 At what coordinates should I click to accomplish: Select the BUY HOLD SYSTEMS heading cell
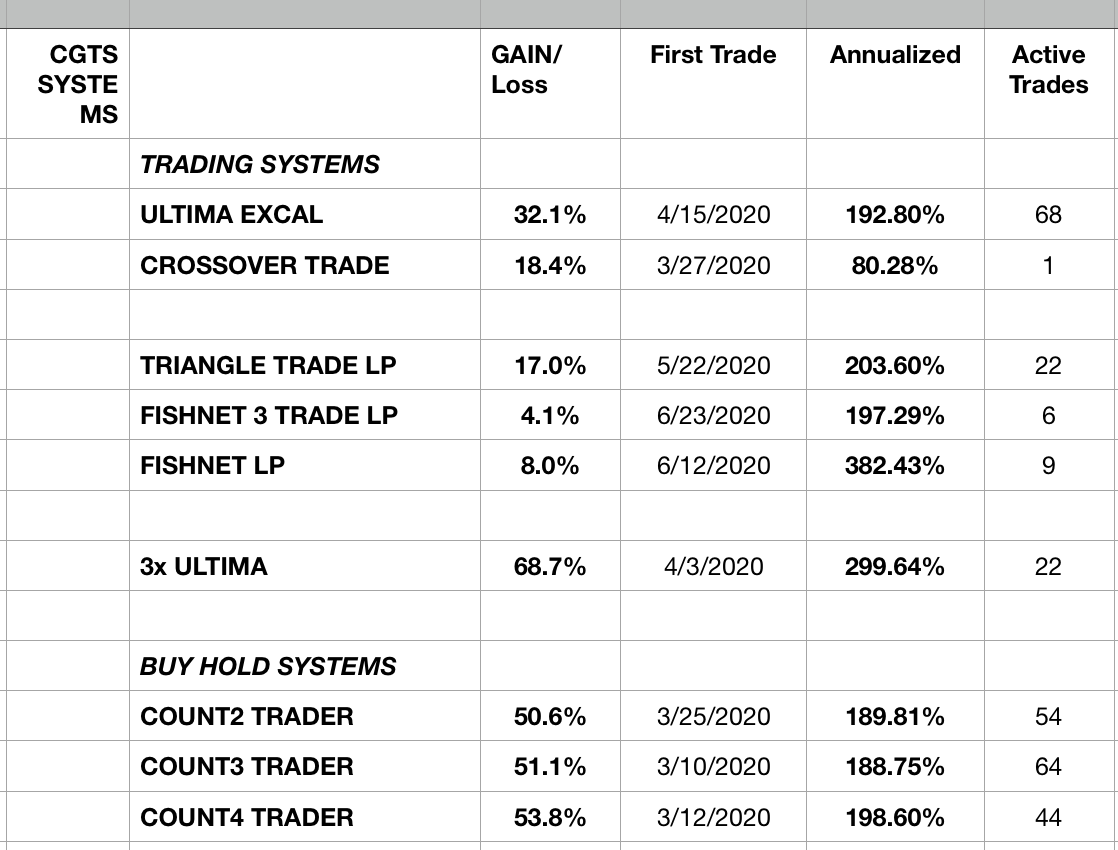268,666
